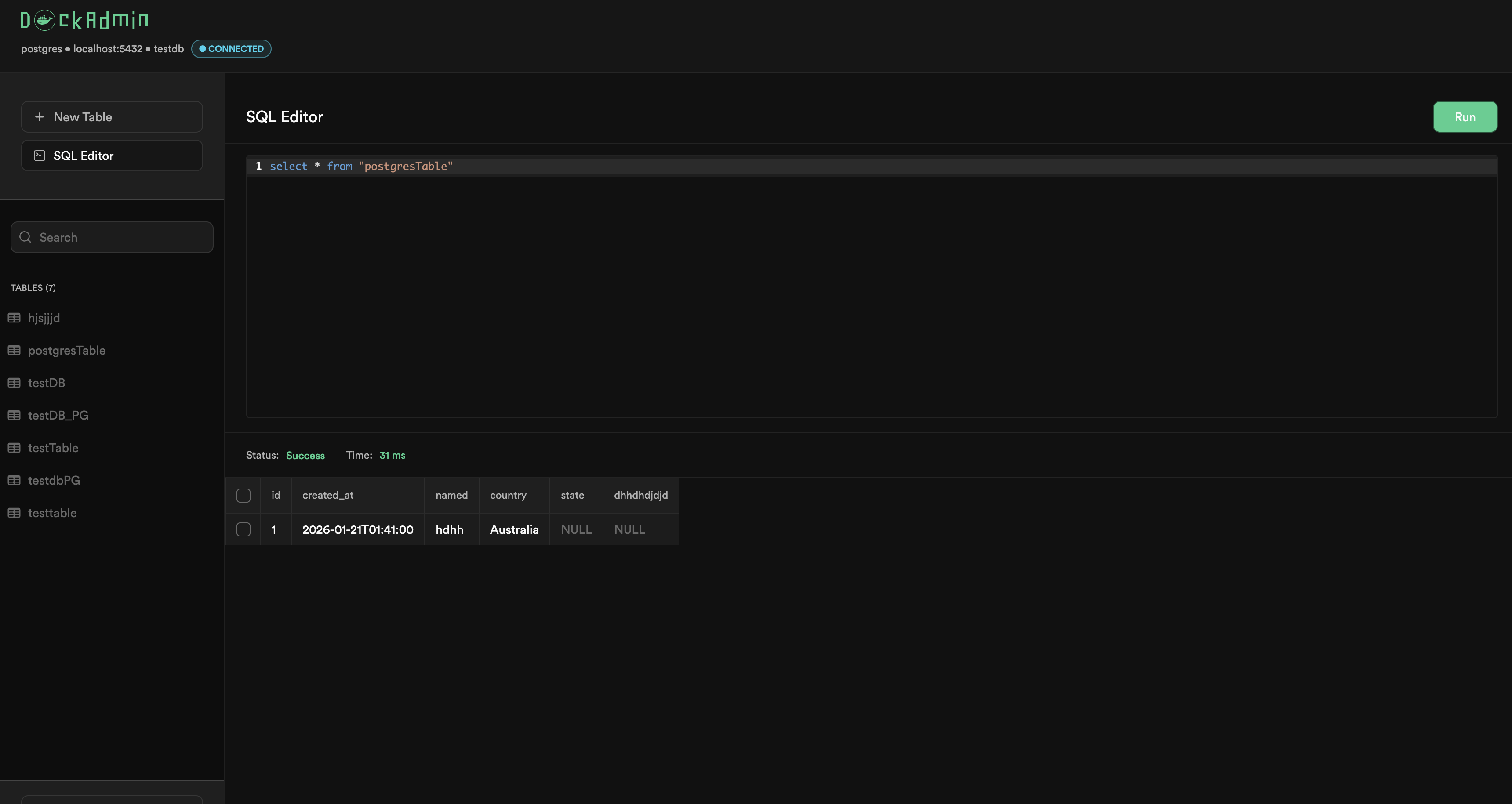Click the table icon beside testDB
1512x804 pixels.
click(14, 383)
